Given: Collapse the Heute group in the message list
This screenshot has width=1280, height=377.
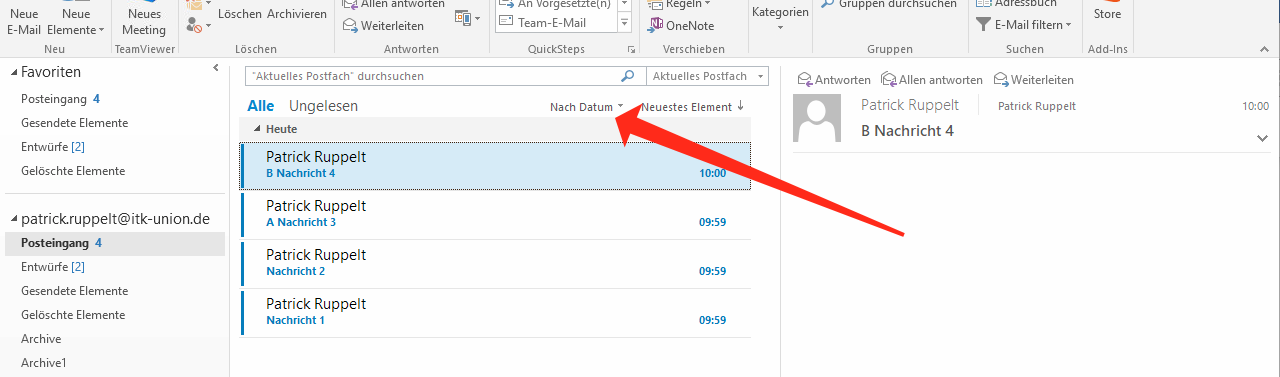Looking at the screenshot, I should [x=257, y=129].
